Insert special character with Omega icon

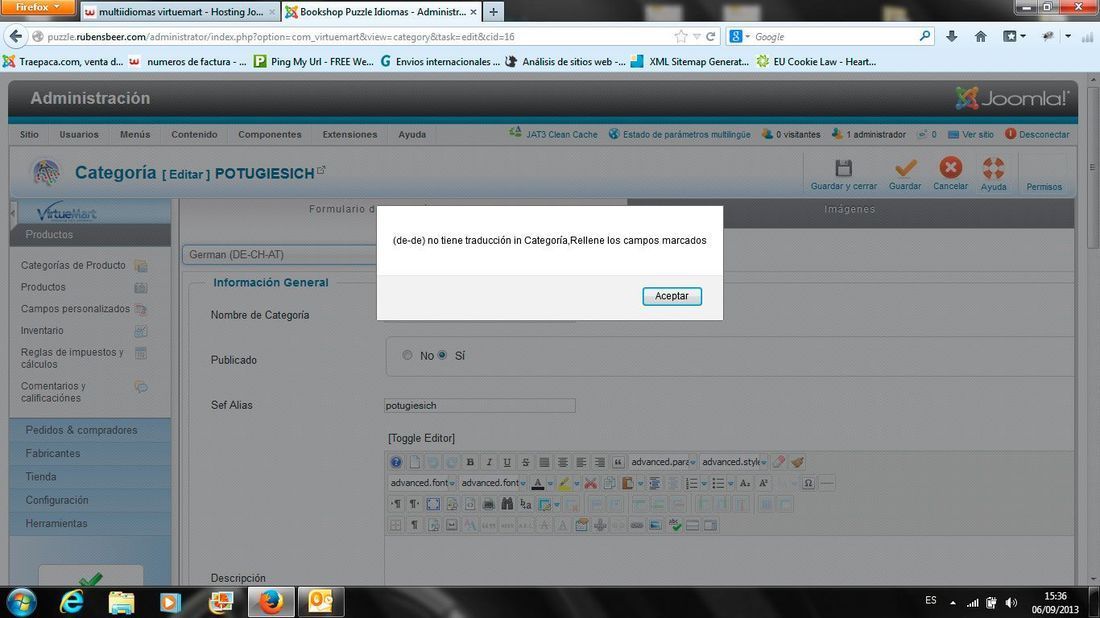click(x=808, y=483)
